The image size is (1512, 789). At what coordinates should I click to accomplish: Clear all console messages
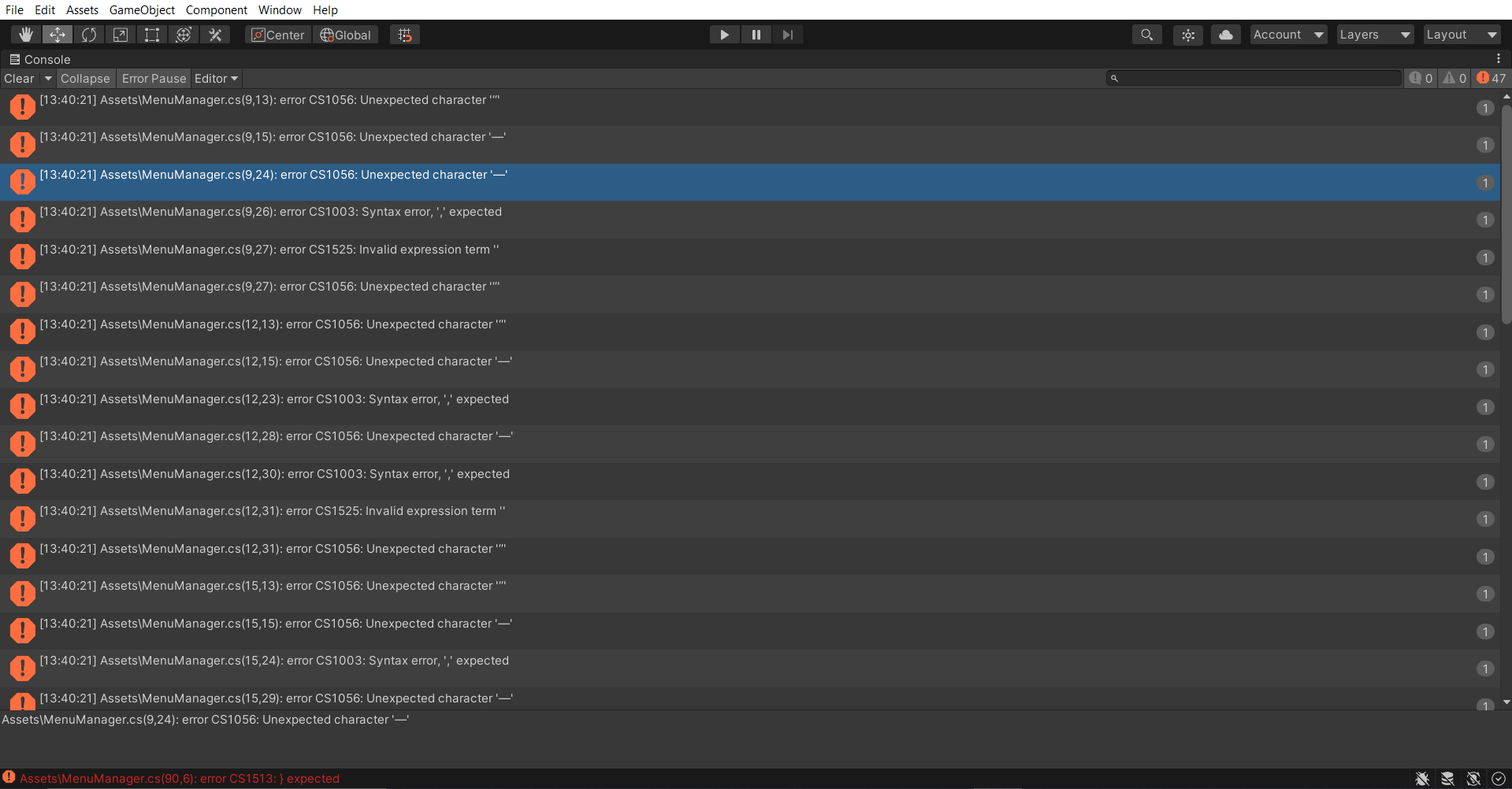click(x=18, y=78)
